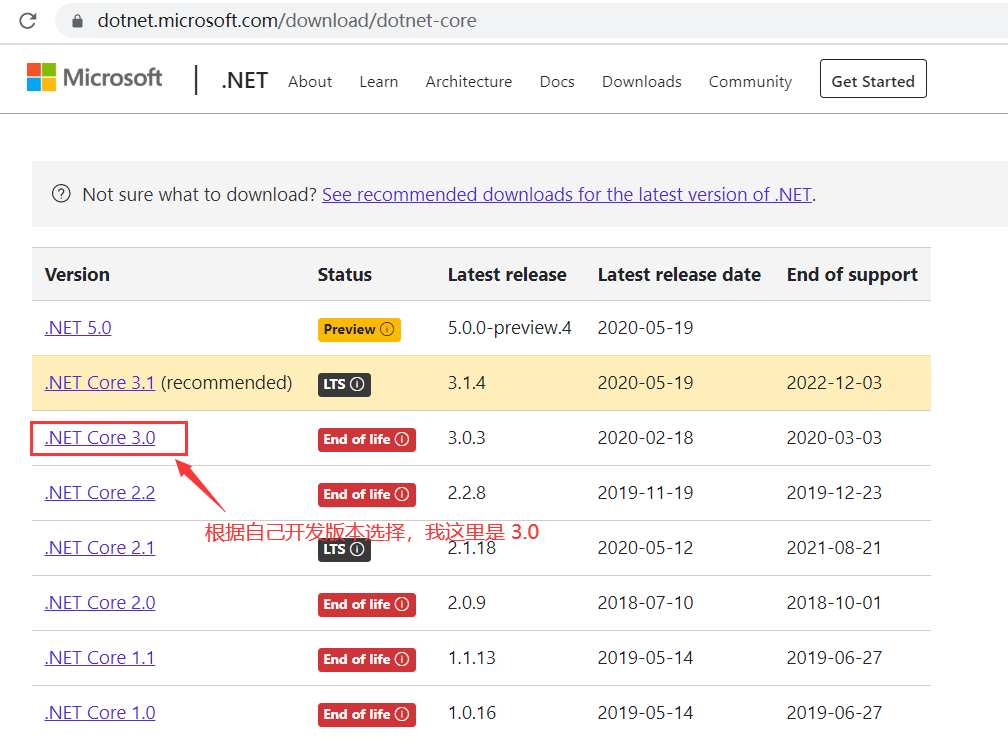Select the 1.1.13 release cell

(x=472, y=658)
